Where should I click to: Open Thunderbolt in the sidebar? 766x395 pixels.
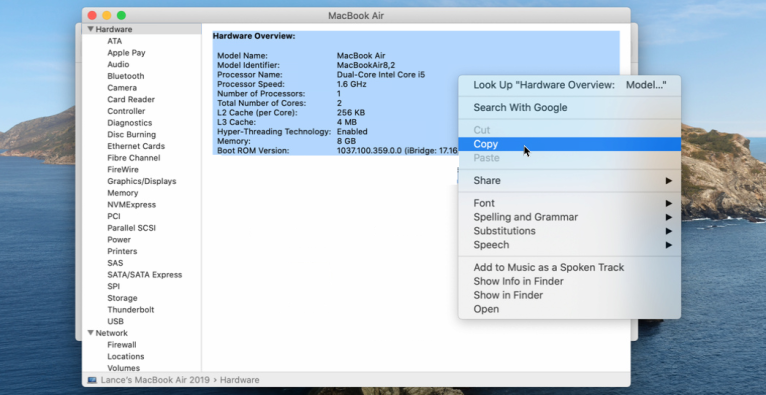point(130,310)
